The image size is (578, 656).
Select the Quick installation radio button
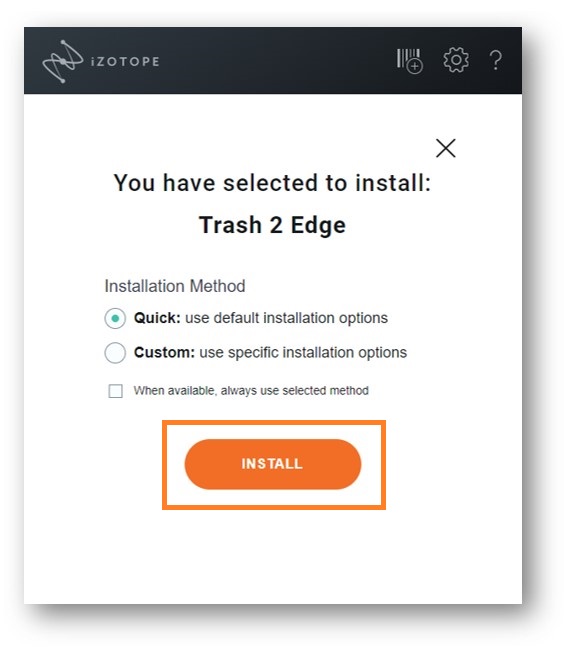(115, 318)
